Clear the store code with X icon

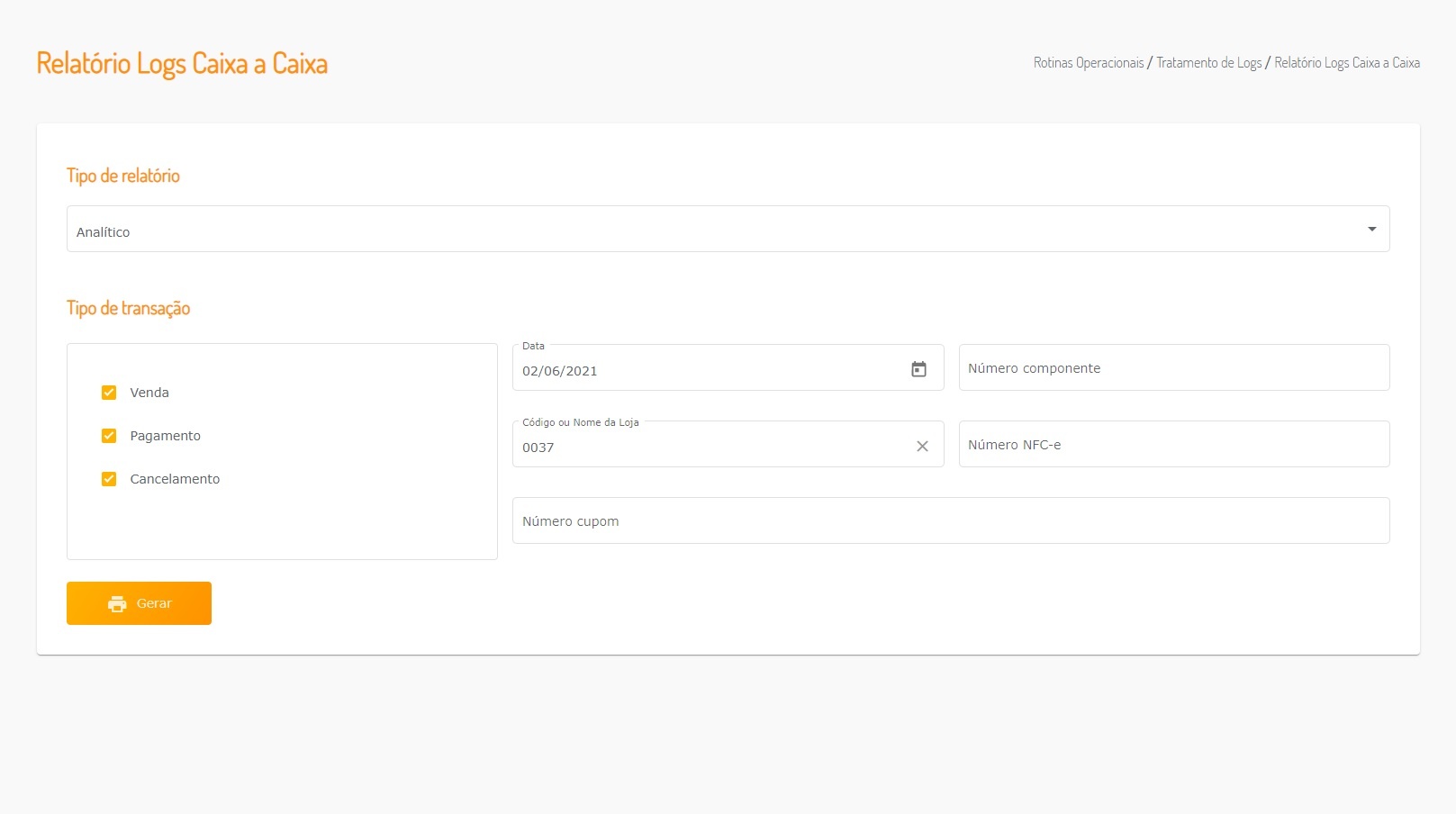[x=922, y=446]
